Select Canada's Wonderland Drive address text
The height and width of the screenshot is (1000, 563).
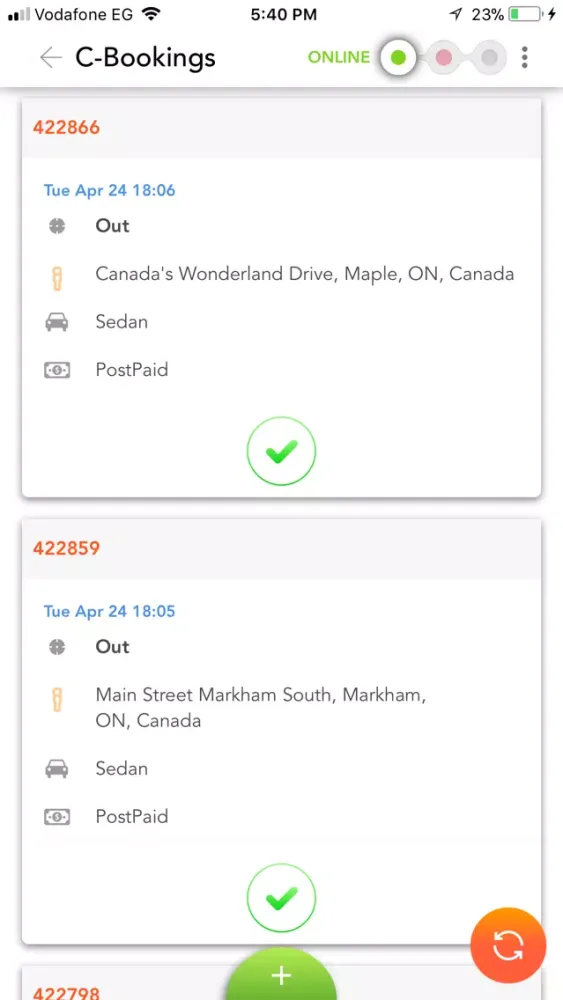coord(305,274)
